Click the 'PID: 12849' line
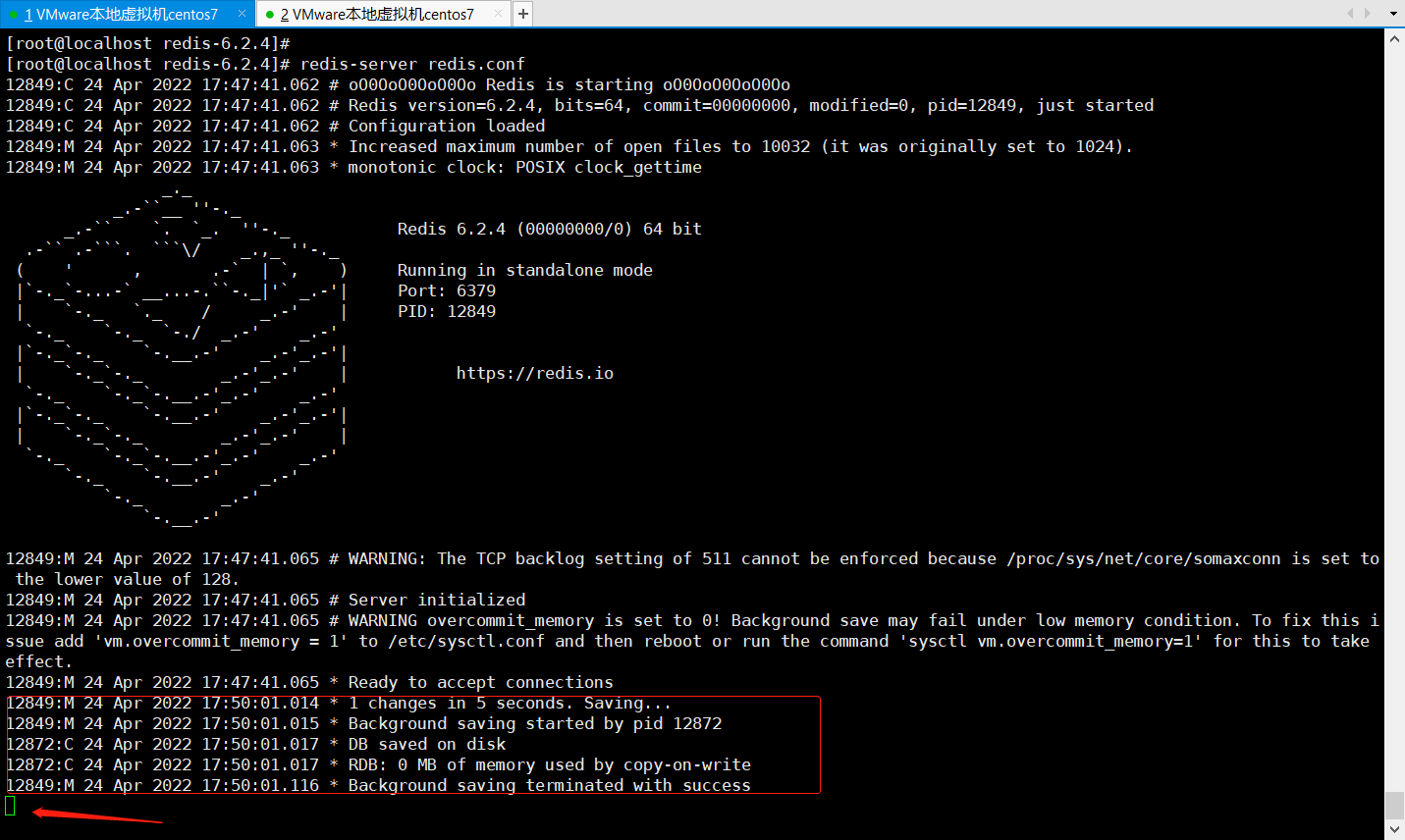1405x840 pixels. tap(447, 311)
